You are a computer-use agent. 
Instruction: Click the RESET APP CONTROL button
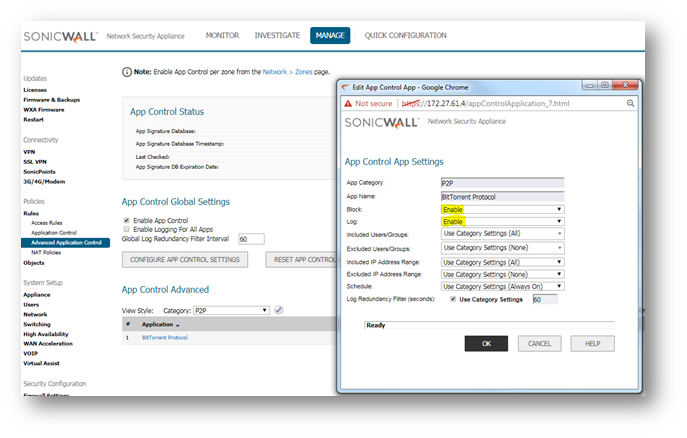(x=301, y=260)
